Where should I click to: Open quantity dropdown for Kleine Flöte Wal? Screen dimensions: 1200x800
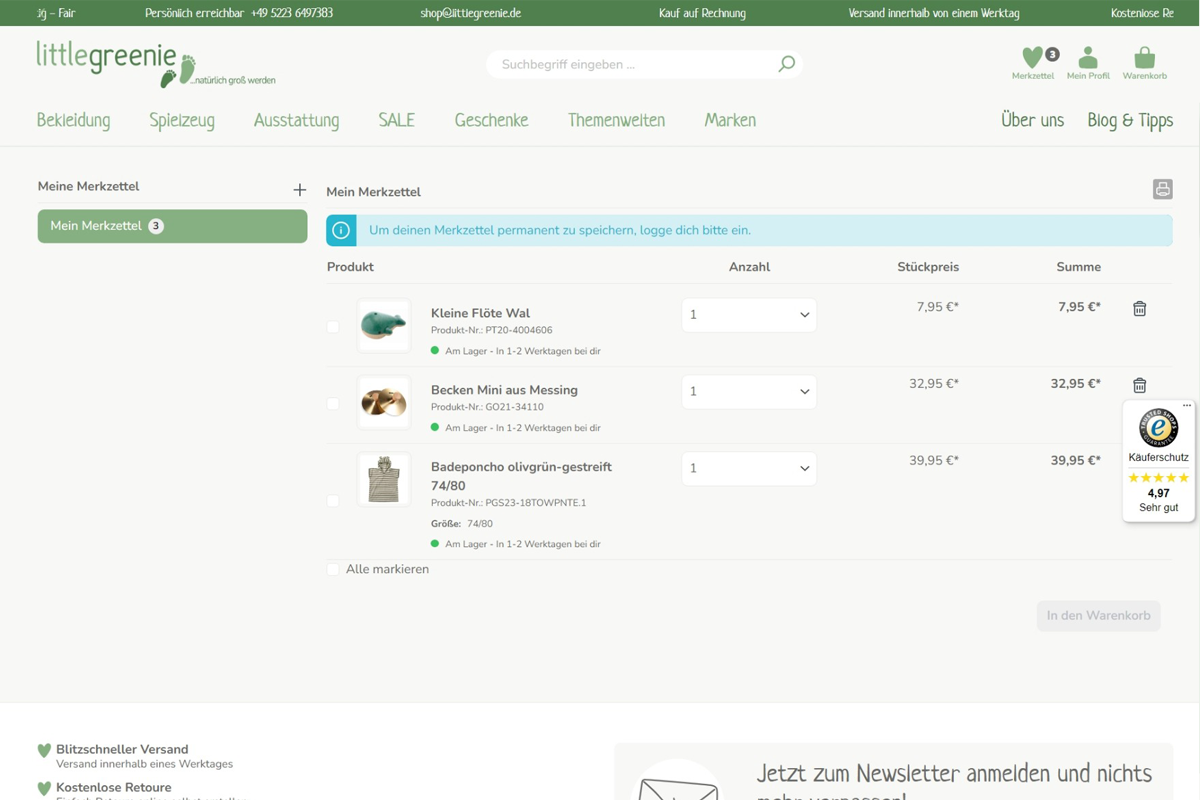749,315
